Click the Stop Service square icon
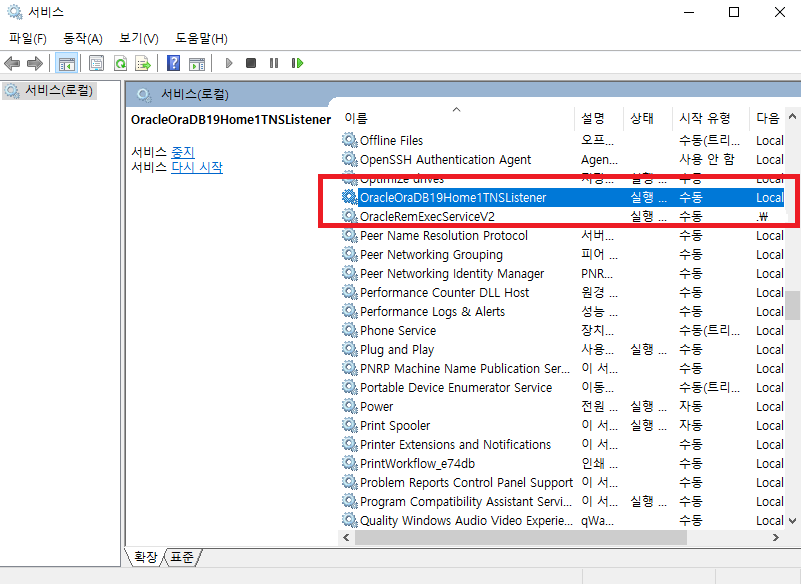This screenshot has width=801, height=584. (251, 63)
